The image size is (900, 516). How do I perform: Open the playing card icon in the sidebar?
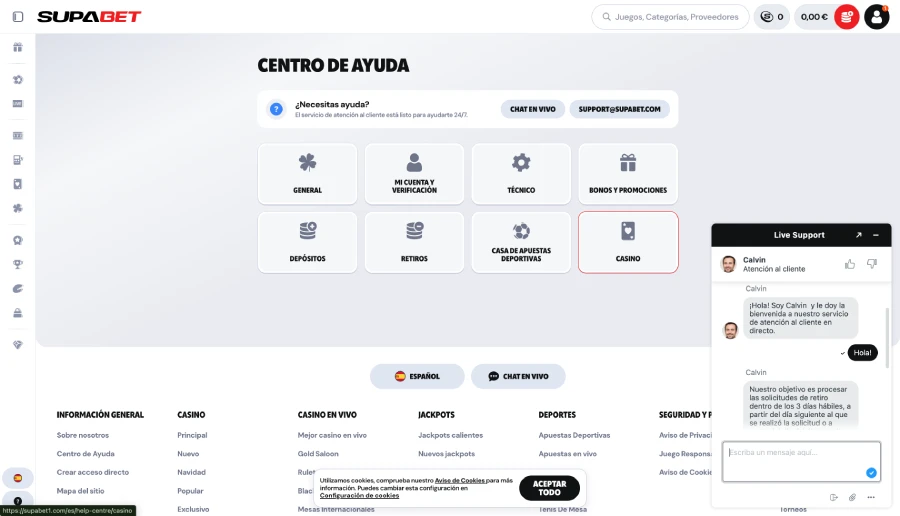coord(18,184)
